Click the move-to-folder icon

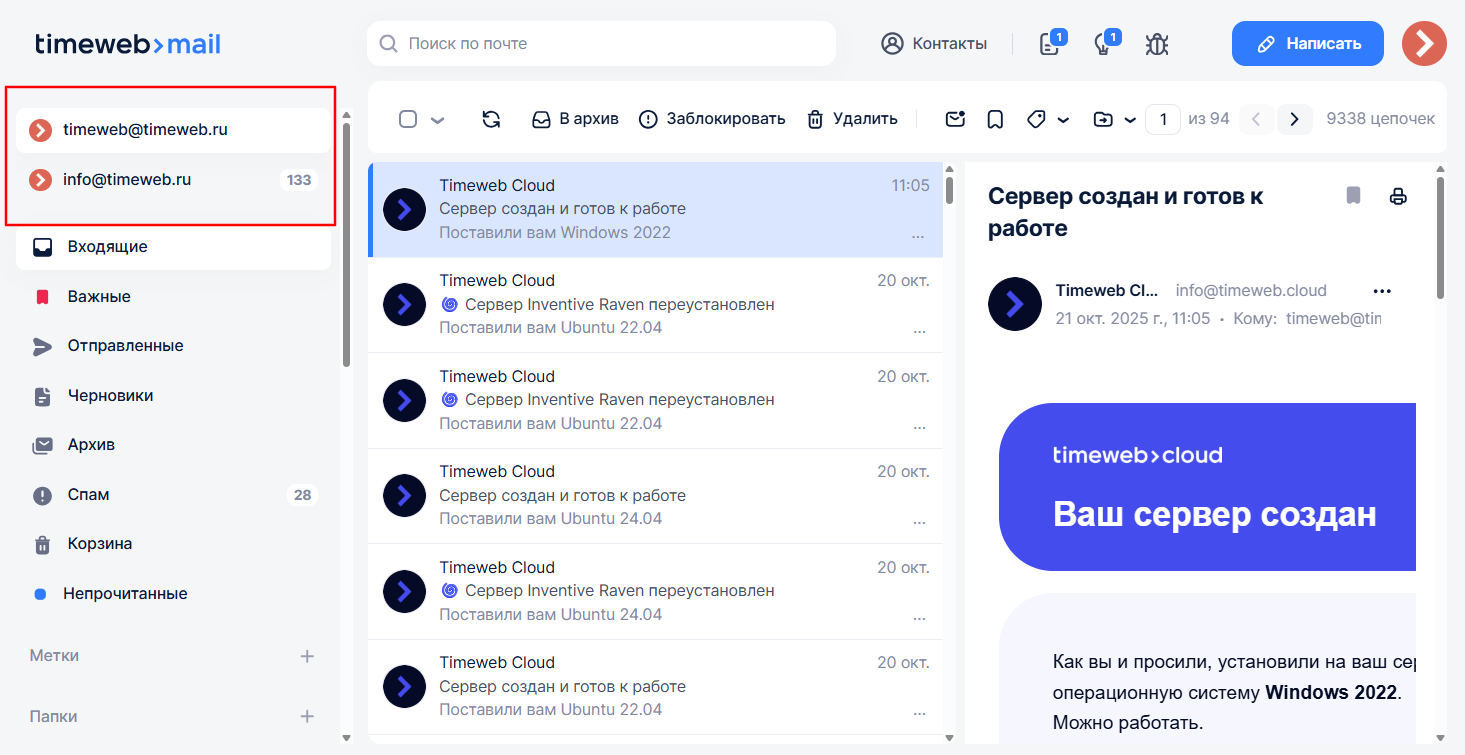1103,118
